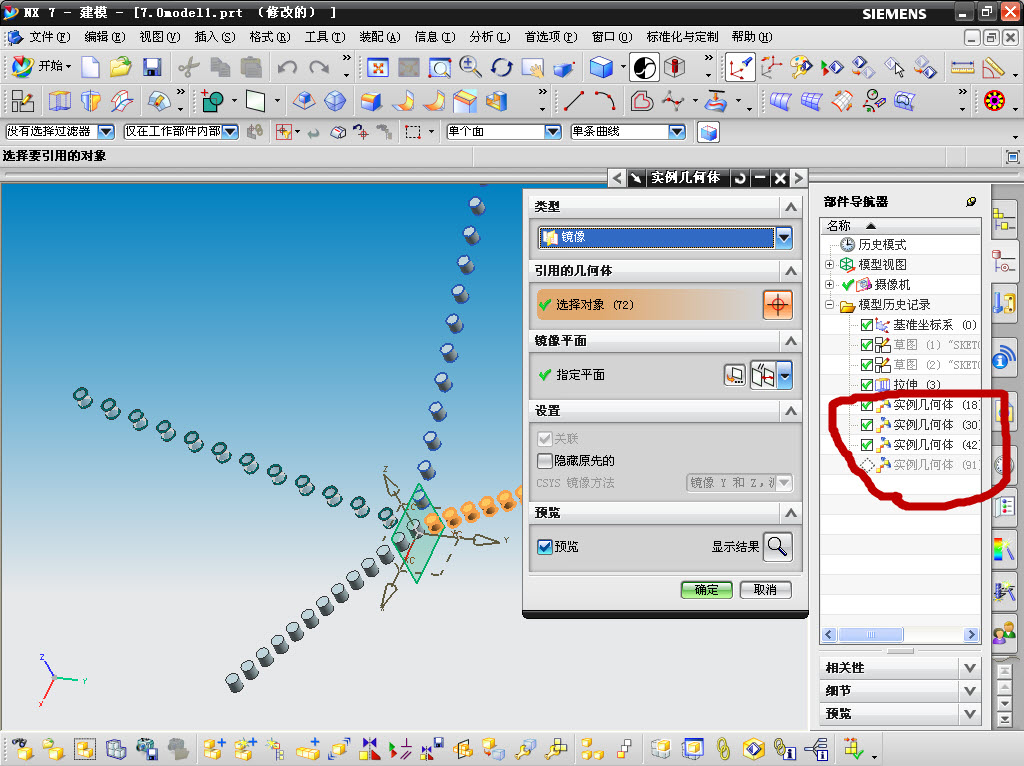Click the navigator horizontal scrollbar thumb
The height and width of the screenshot is (766, 1024).
click(871, 635)
